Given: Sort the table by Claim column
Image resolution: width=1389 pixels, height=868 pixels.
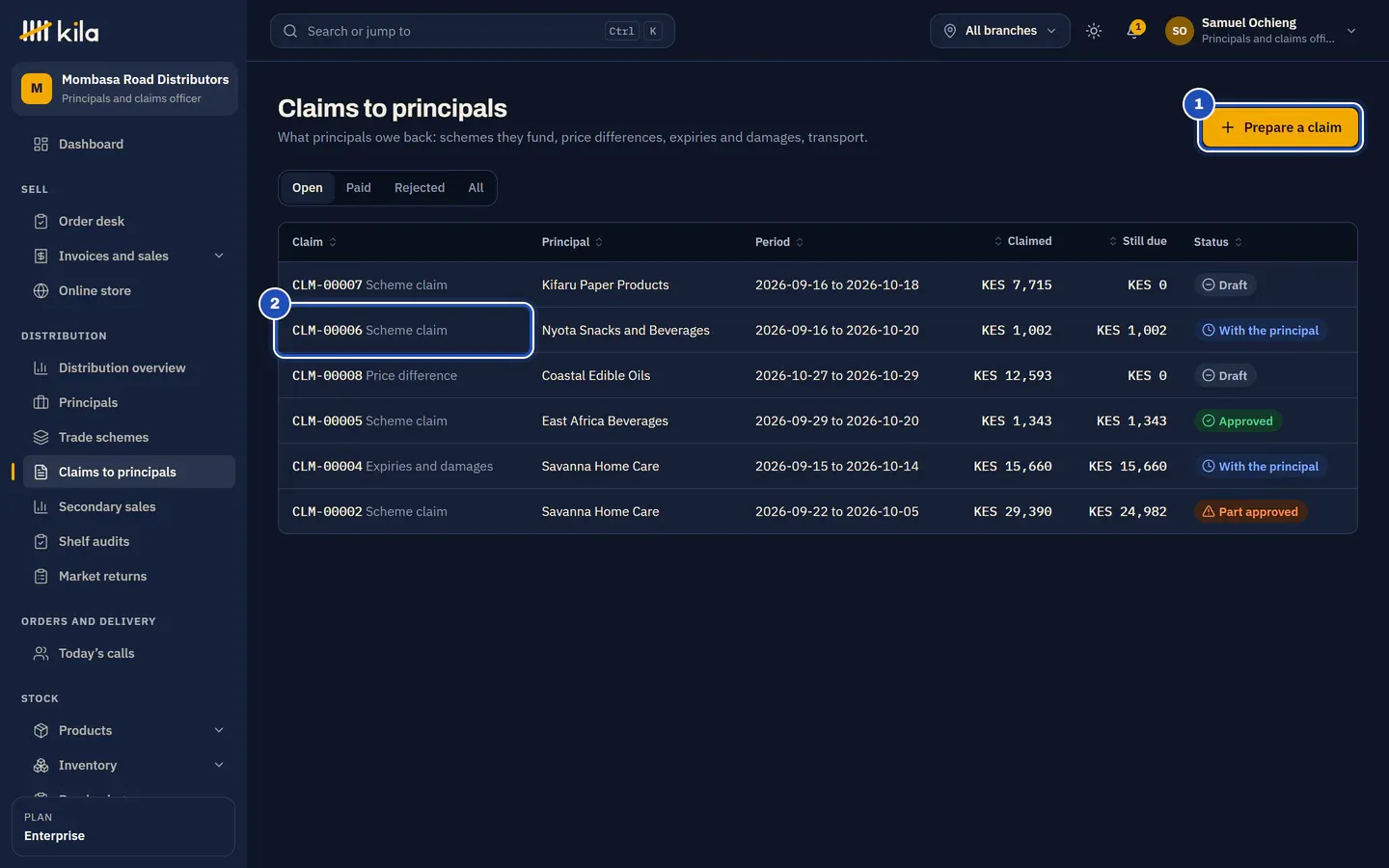Looking at the screenshot, I should (x=314, y=242).
